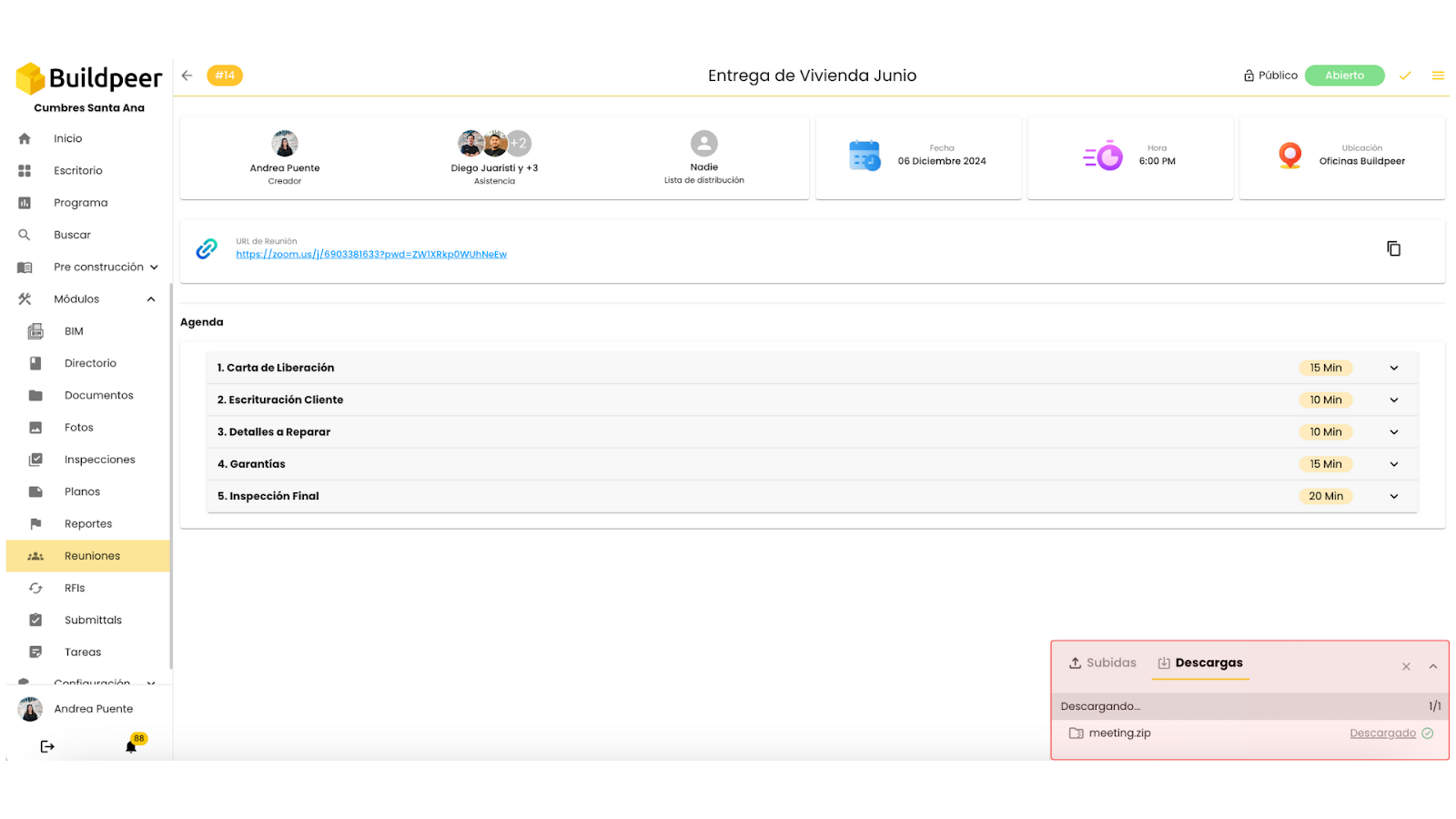
Task: Click the Andrea Puente user profile
Action: pos(76,709)
